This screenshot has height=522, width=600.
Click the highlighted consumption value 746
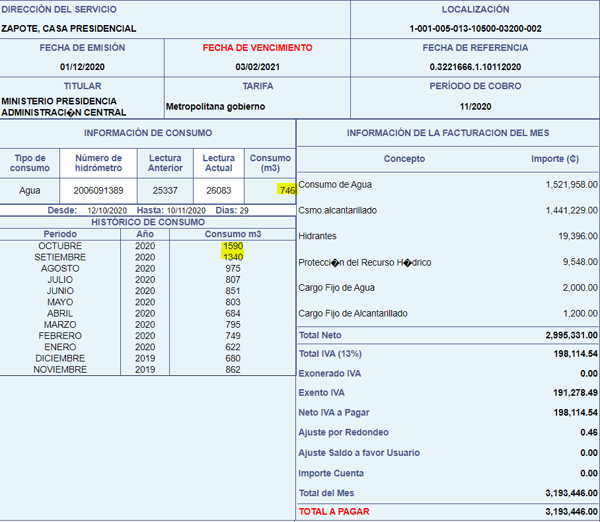(x=287, y=190)
